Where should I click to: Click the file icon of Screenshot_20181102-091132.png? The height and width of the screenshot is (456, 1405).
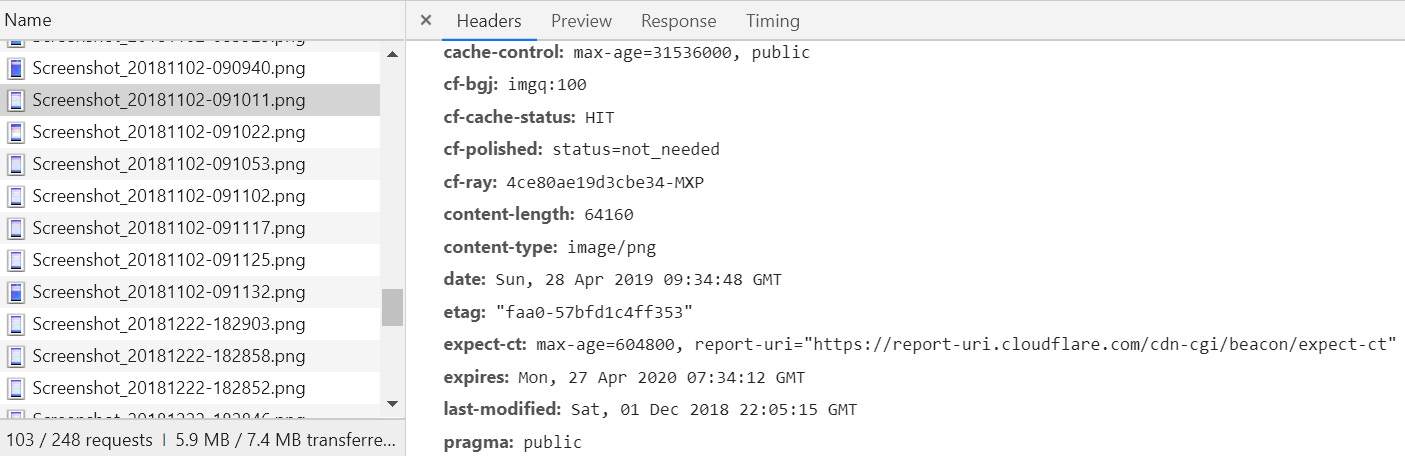click(x=16, y=293)
